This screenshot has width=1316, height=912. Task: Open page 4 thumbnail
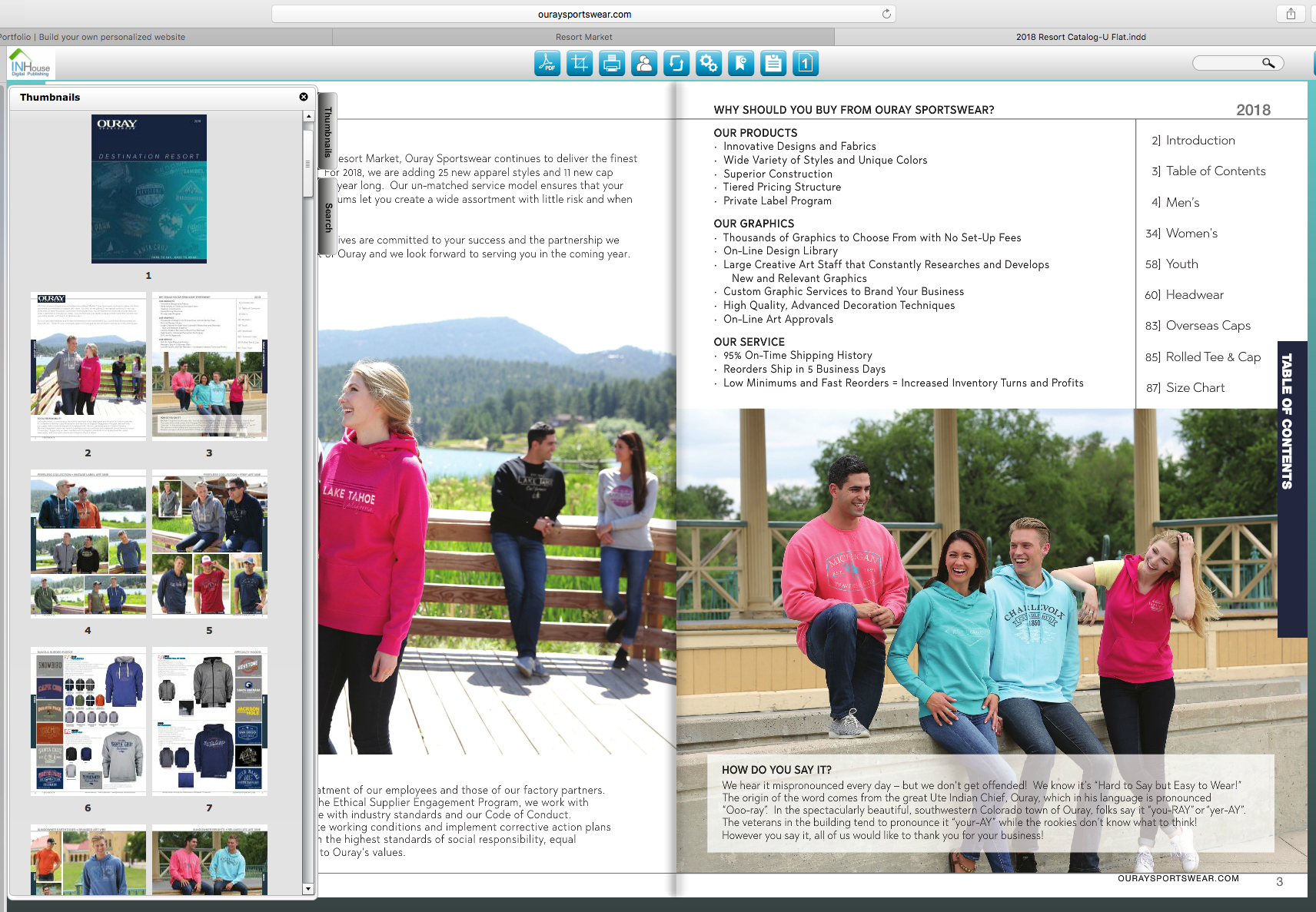click(88, 544)
